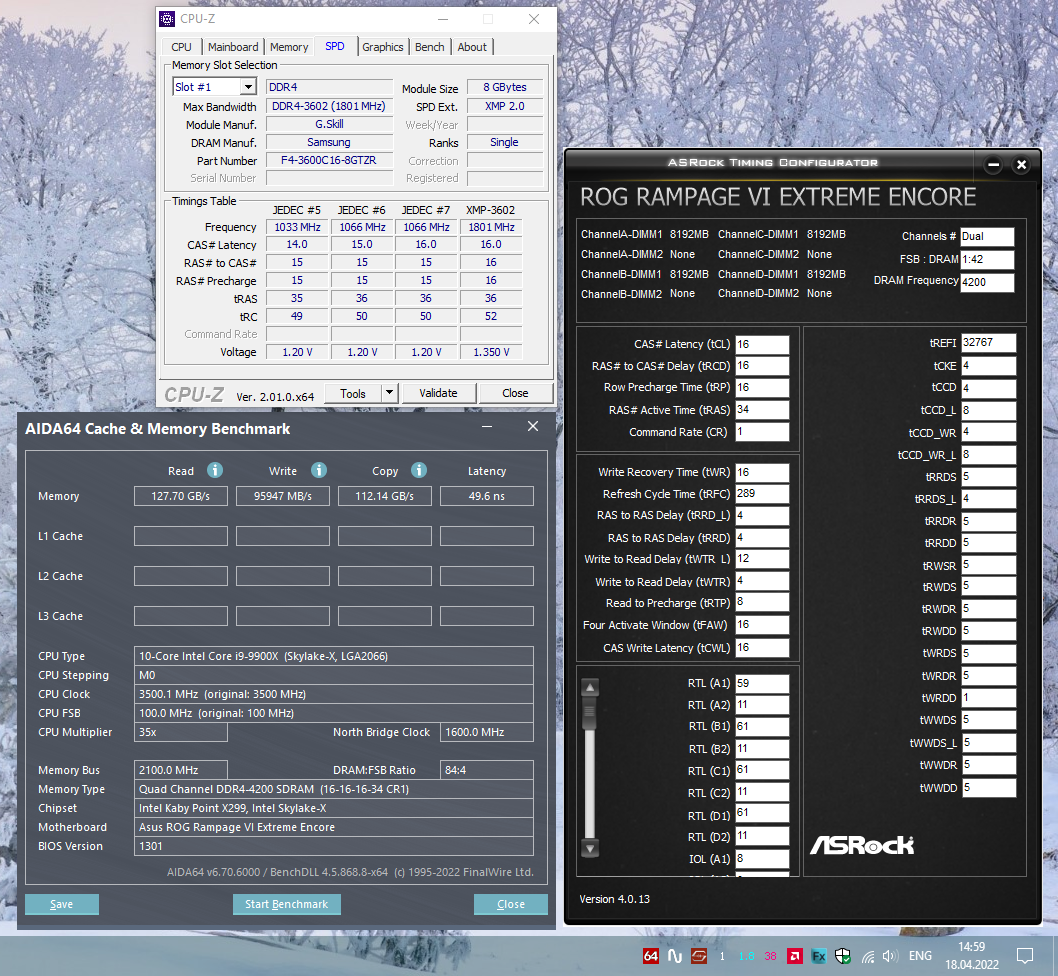This screenshot has height=976, width=1058.
Task: Click the tray temperature readout 38
Action: tap(771, 956)
